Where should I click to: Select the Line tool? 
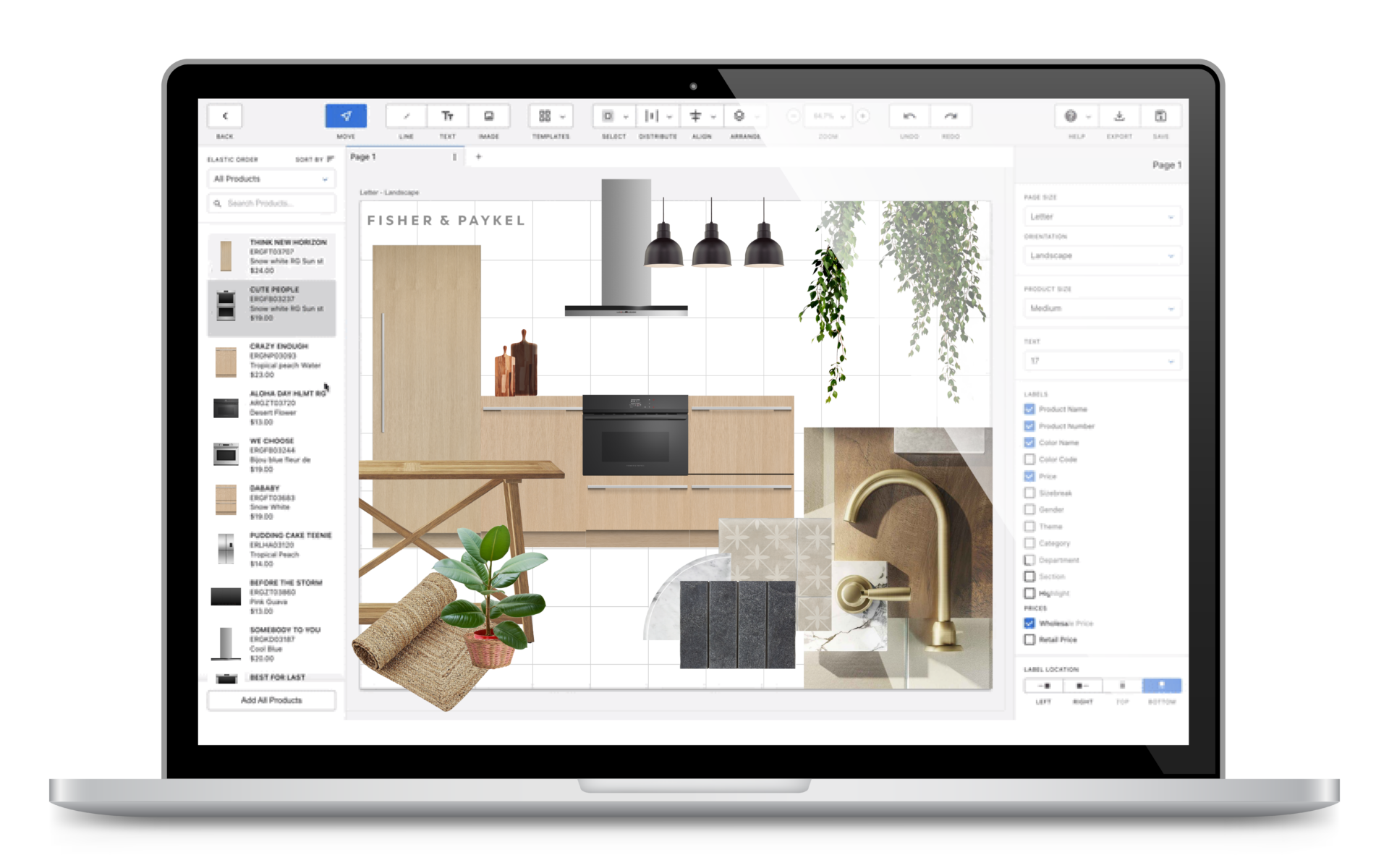pos(406,116)
